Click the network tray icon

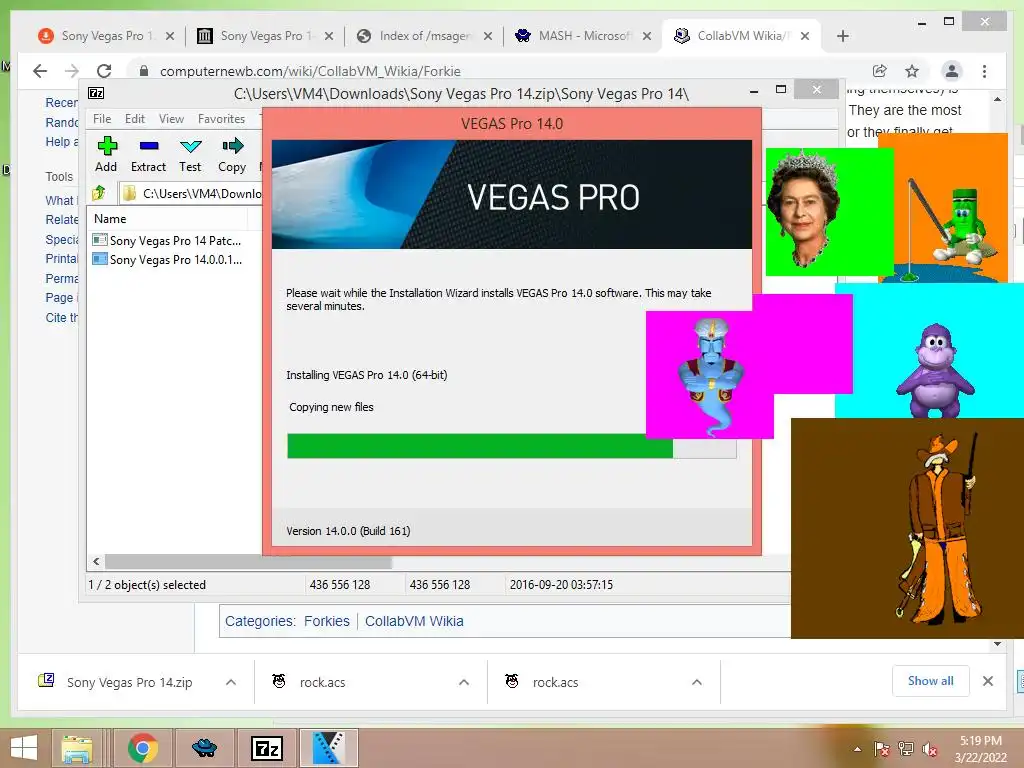(x=906, y=749)
